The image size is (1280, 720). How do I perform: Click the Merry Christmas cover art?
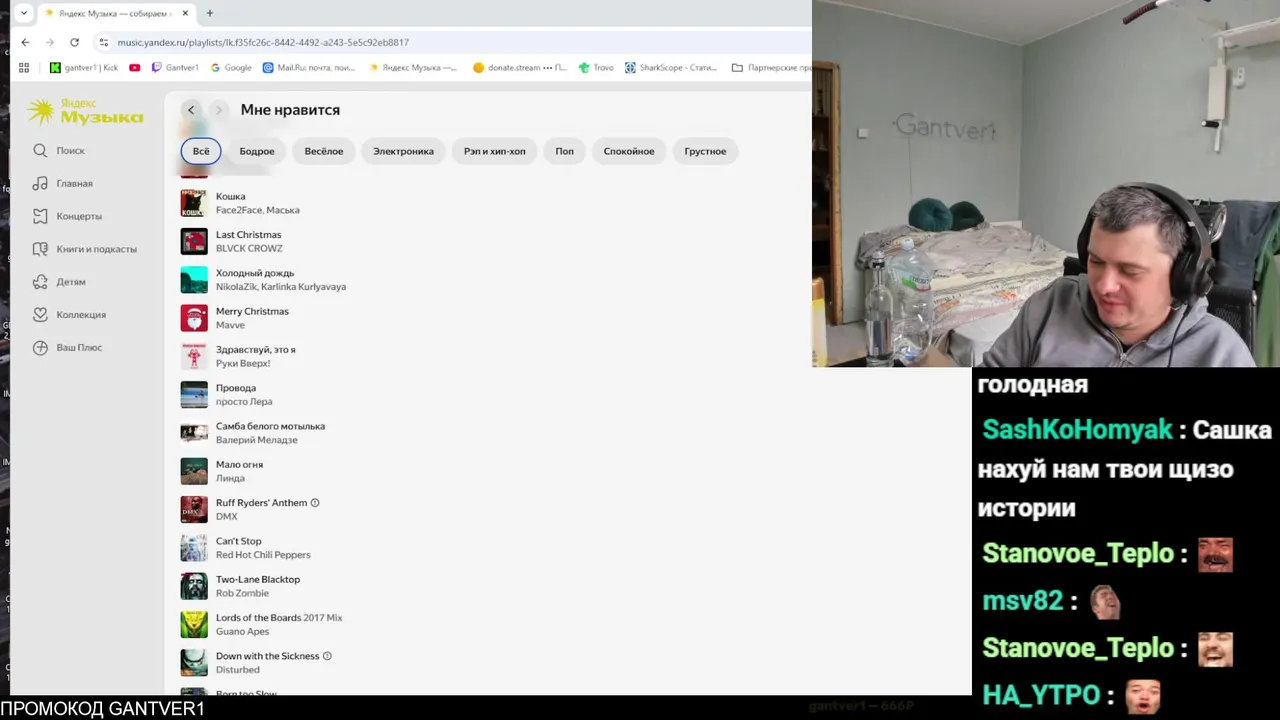pyautogui.click(x=194, y=318)
